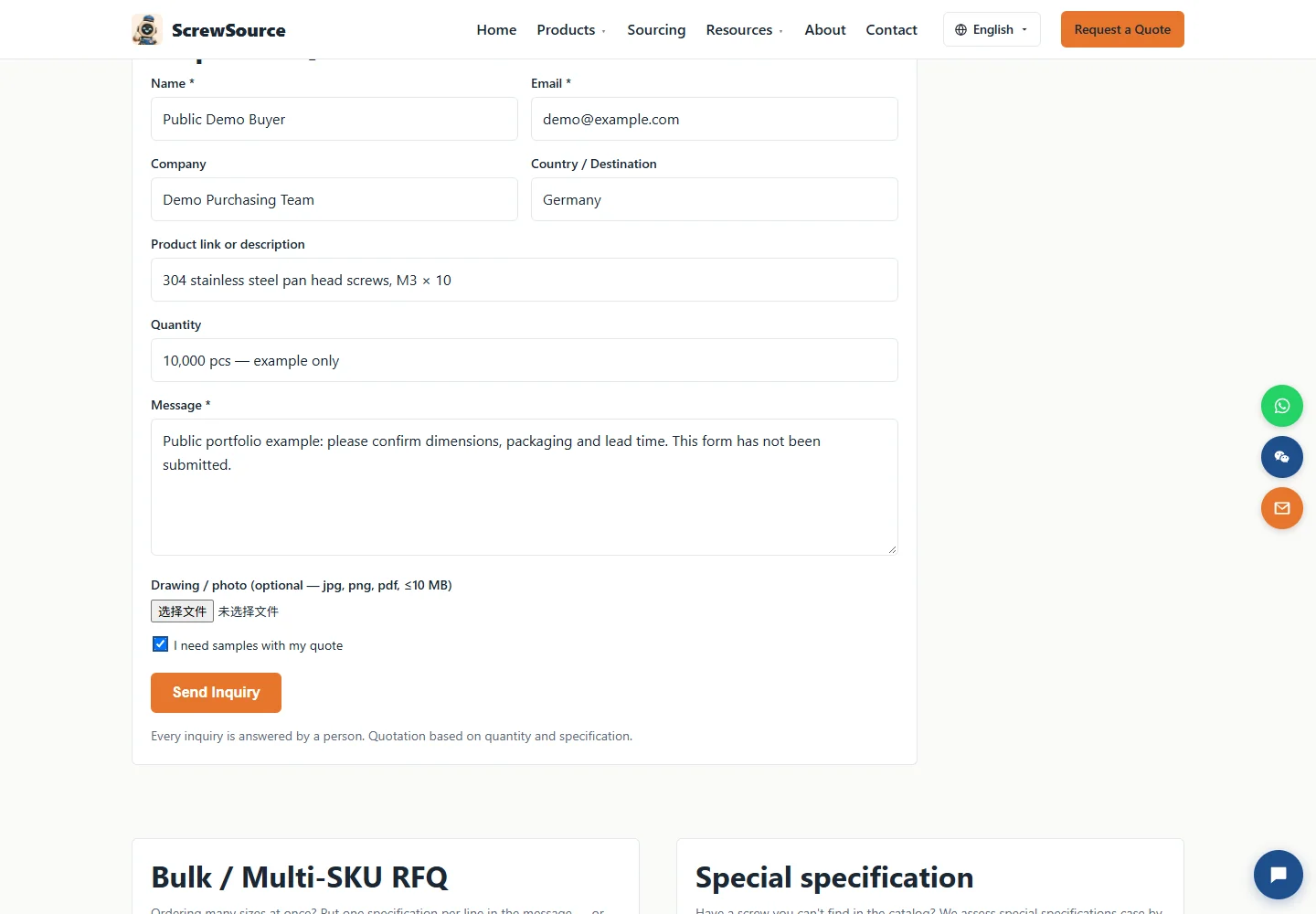The width and height of the screenshot is (1316, 914).
Task: Click into the Email input field
Action: 715,119
